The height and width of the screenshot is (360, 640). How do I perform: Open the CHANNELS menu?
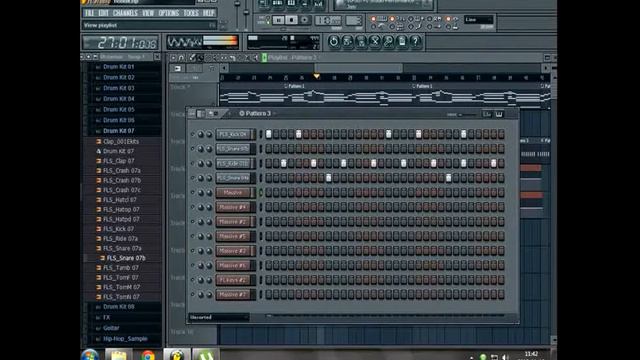pos(125,13)
